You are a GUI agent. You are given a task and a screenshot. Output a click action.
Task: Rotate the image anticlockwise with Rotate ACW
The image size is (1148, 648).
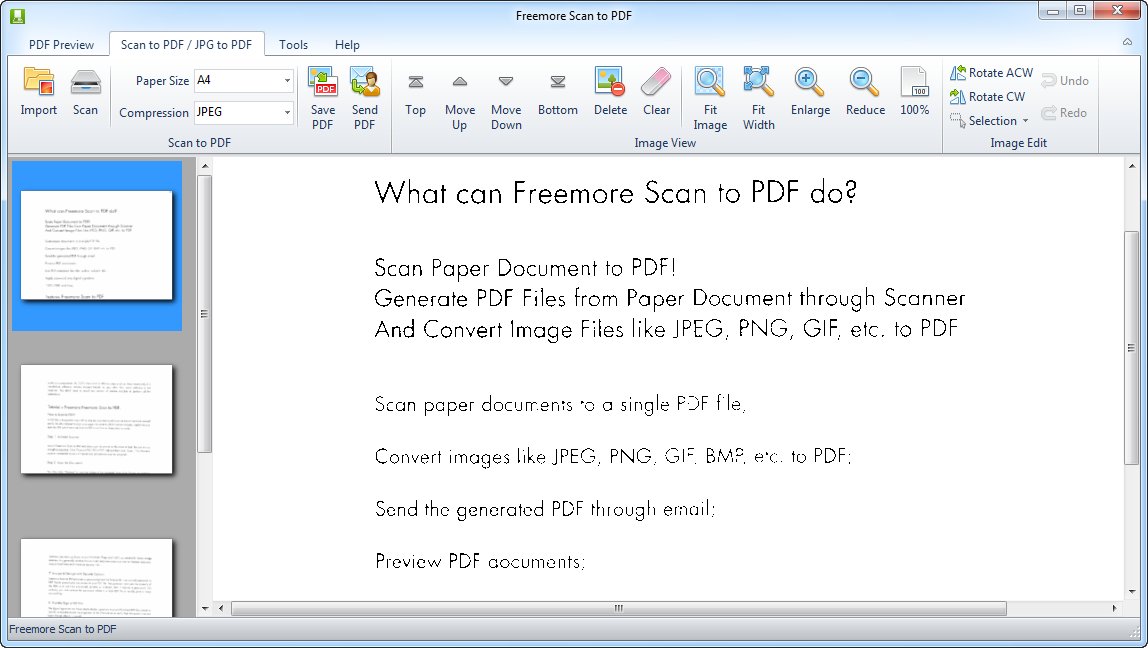[x=991, y=72]
